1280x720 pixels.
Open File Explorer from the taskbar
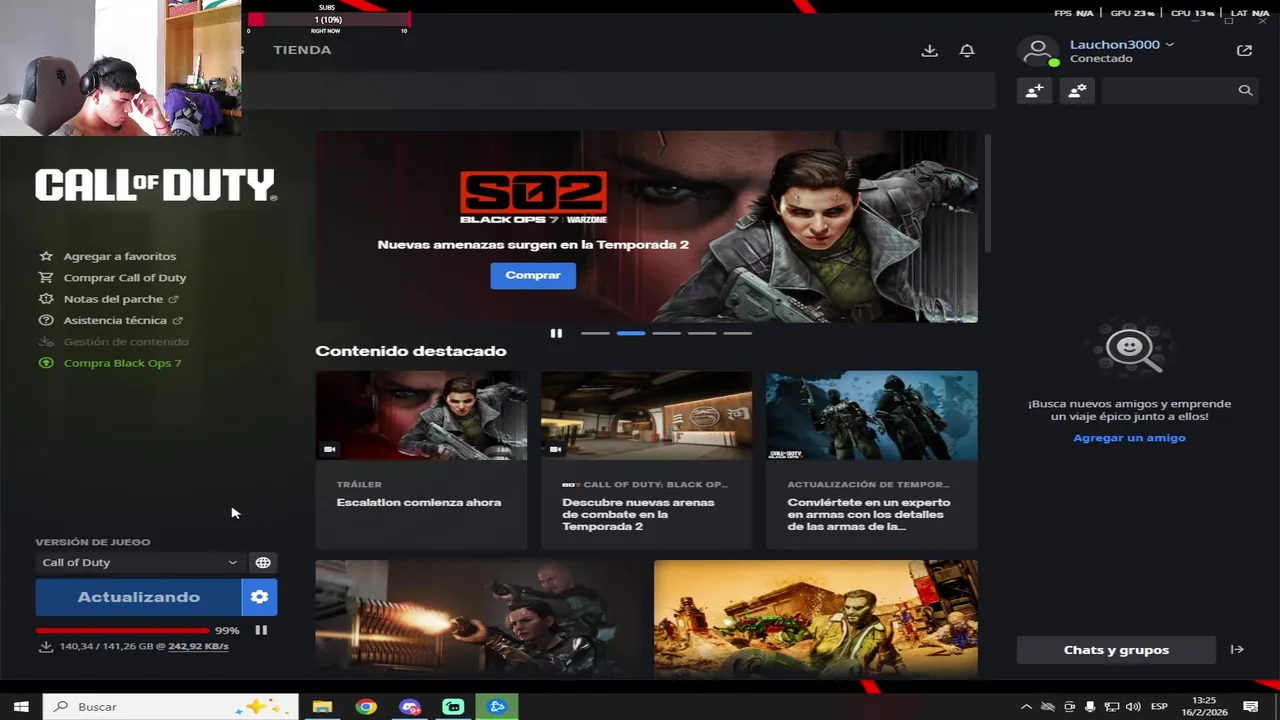pos(322,707)
